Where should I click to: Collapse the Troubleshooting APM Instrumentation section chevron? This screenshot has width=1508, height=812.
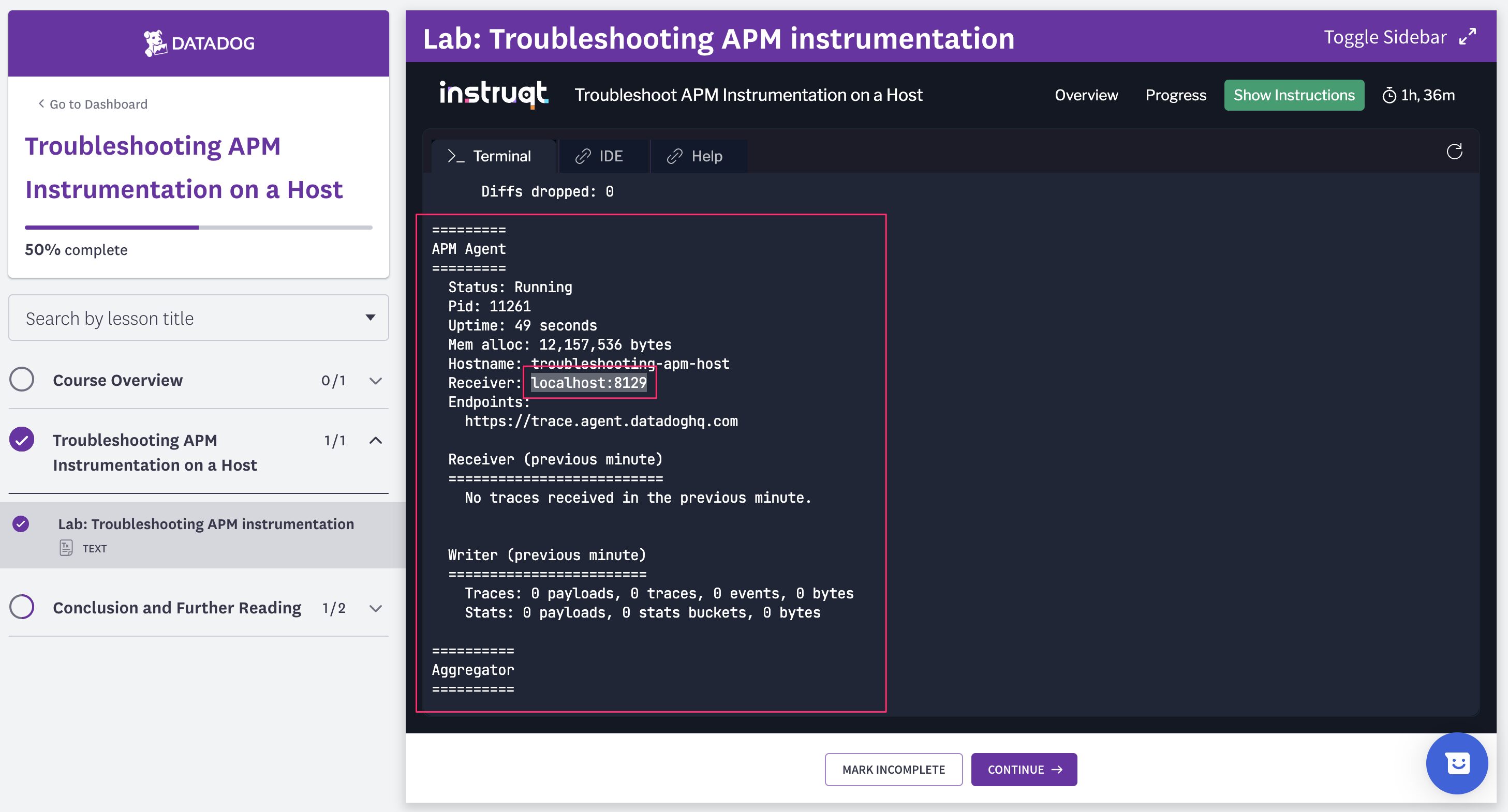tap(376, 441)
